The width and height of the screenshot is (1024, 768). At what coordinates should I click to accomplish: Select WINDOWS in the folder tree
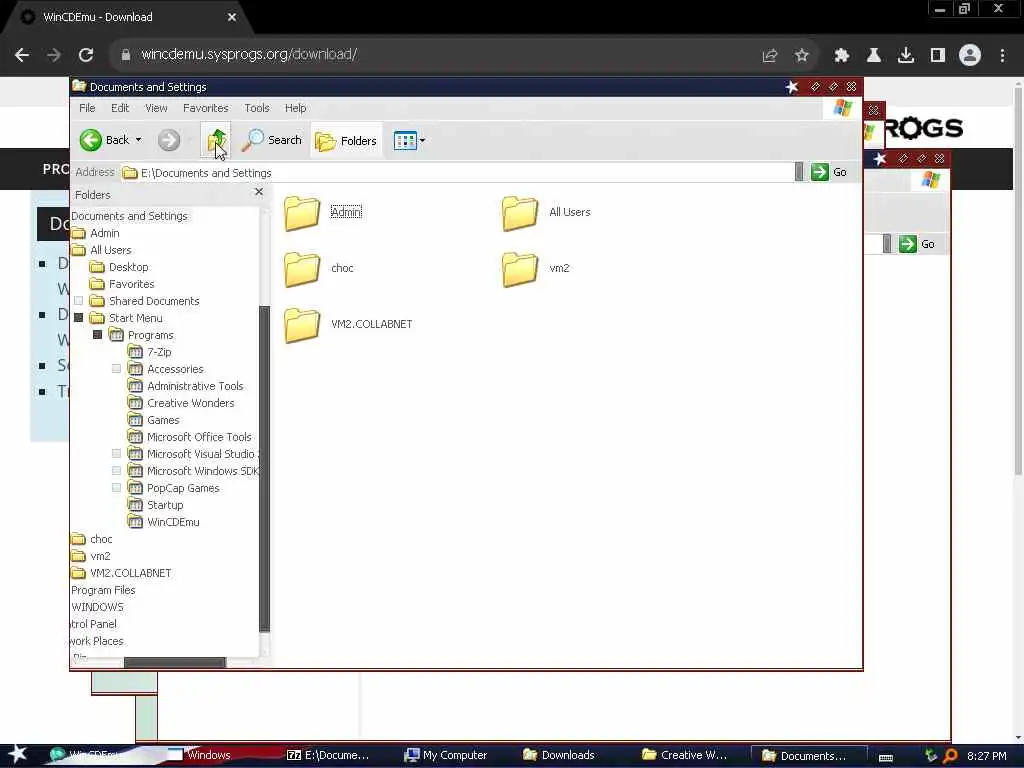[x=97, y=607]
